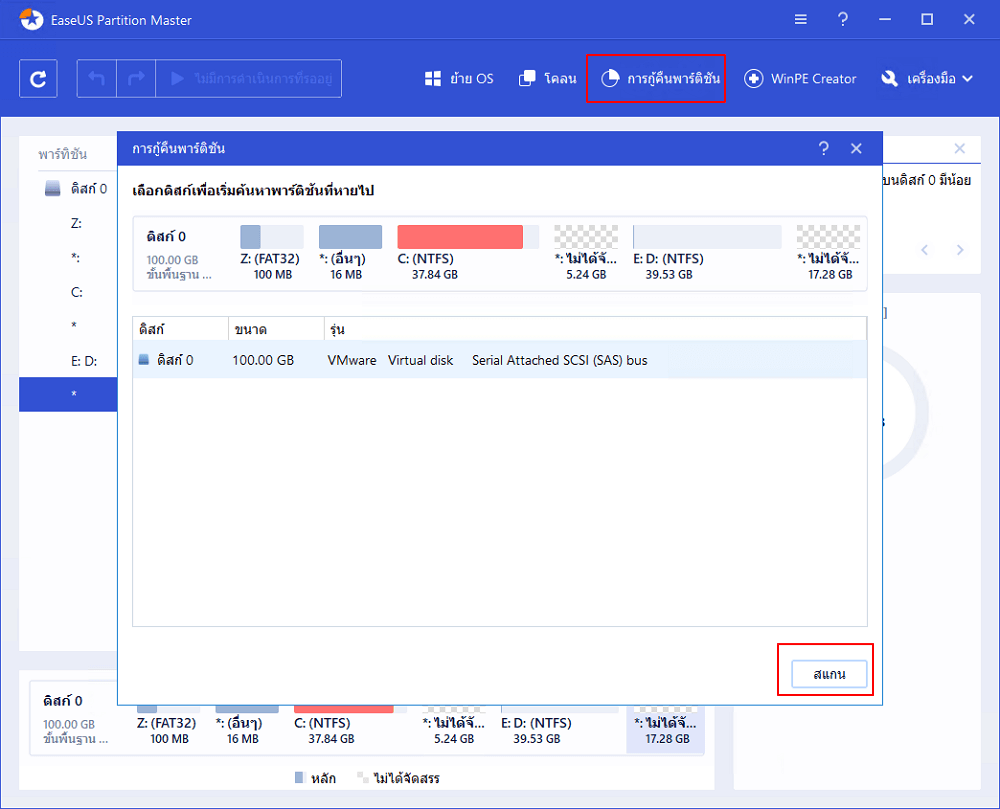Image resolution: width=1000 pixels, height=809 pixels.
Task: Open การกู้คืนพาร์ติชัน in the toolbar
Action: coord(660,78)
